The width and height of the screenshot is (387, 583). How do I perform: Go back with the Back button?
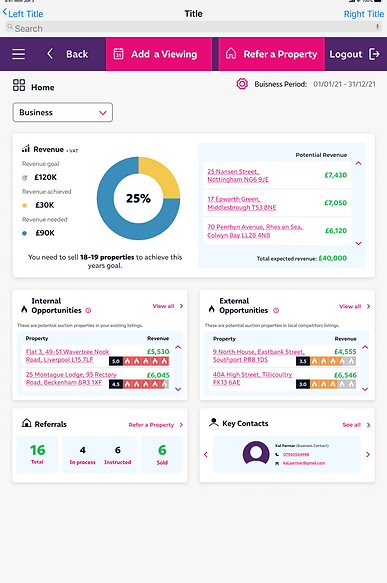point(68,54)
